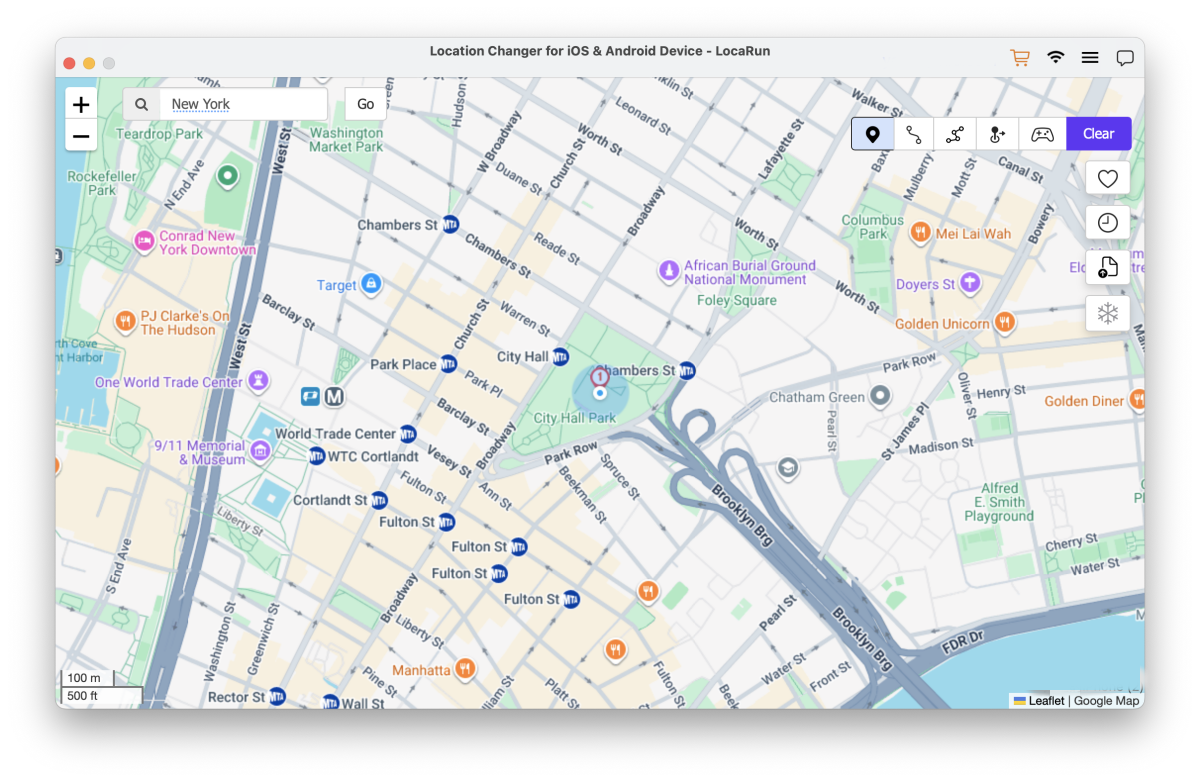Open the Leaflet attribution link
Screen dimensions: 1200x782
1046,701
